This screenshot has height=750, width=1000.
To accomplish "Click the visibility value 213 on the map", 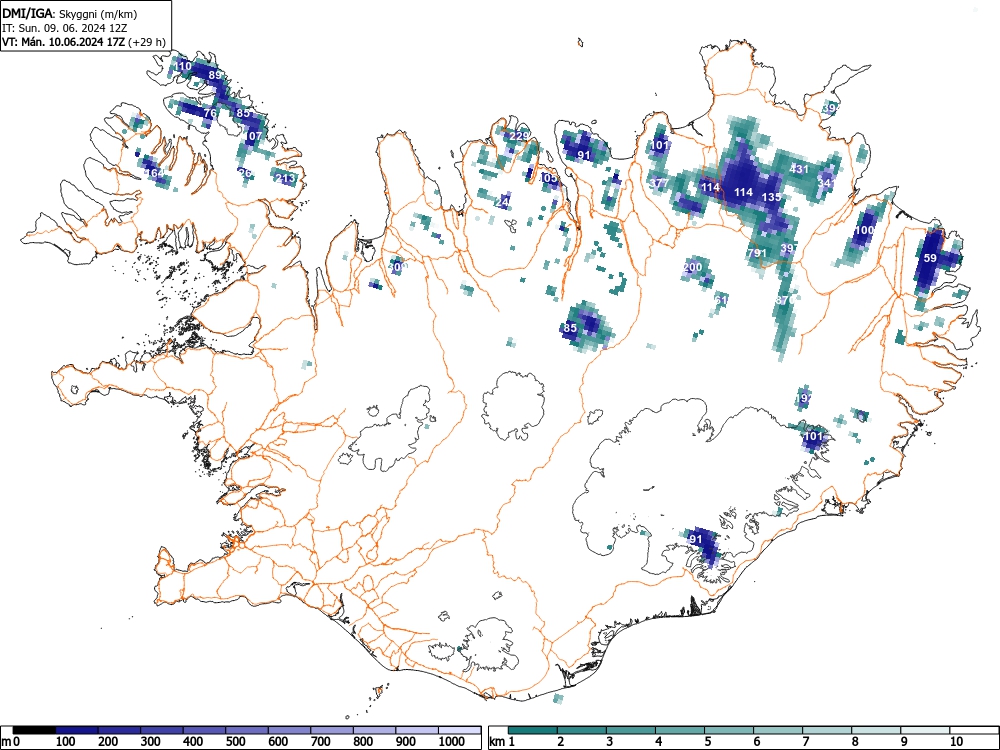I will pyautogui.click(x=285, y=178).
